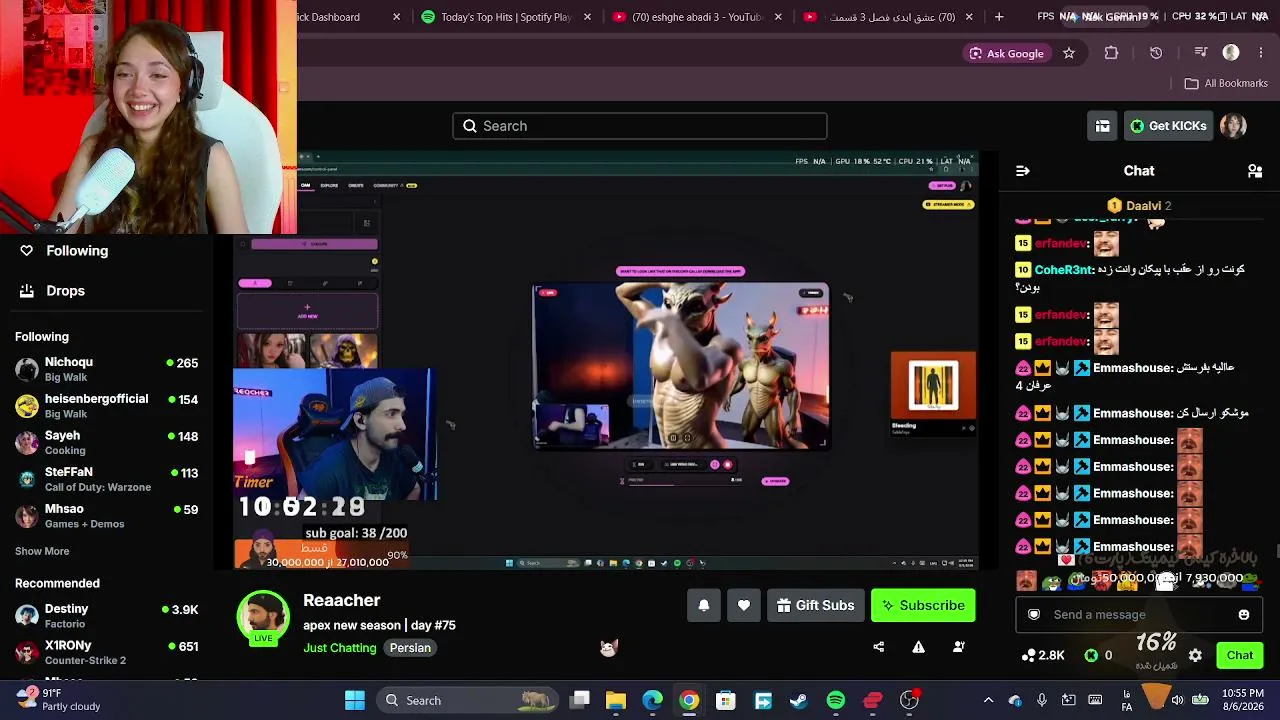Show hidden system tray icons
1280x720 pixels.
(x=988, y=700)
